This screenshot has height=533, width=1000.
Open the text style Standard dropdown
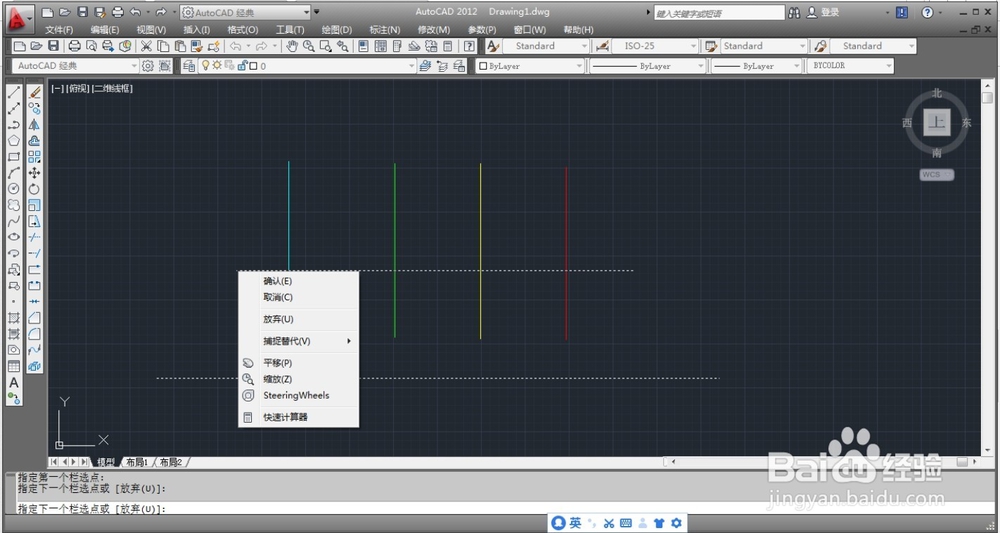pyautogui.click(x=546, y=46)
